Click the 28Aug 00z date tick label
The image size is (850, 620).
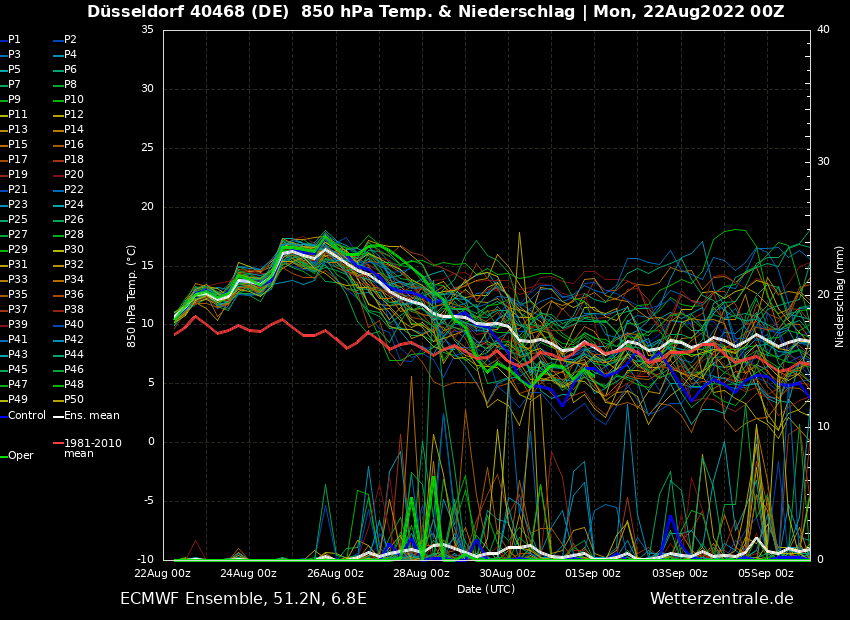pyautogui.click(x=421, y=574)
